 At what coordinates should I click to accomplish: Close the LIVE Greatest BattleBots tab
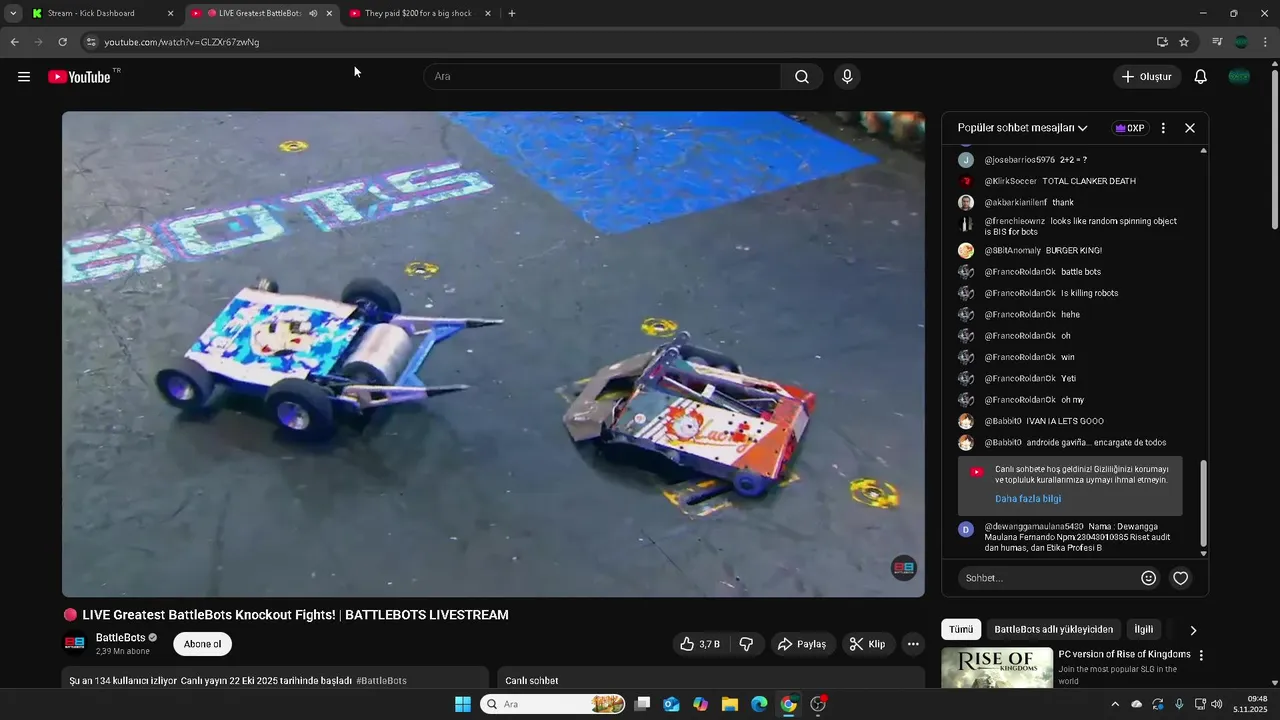tap(329, 13)
